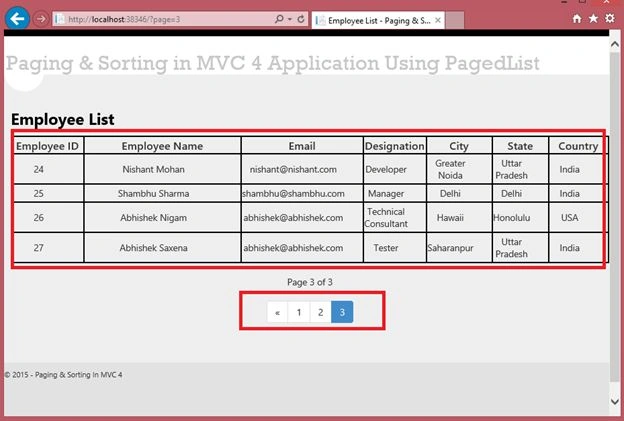
Task: Select the active page 3 button
Action: pos(342,312)
